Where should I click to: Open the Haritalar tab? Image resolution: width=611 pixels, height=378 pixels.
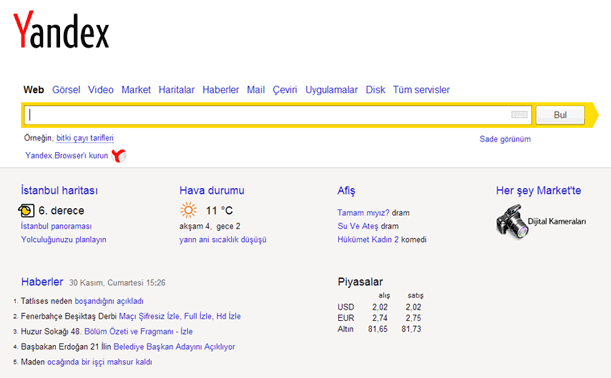[x=176, y=90]
